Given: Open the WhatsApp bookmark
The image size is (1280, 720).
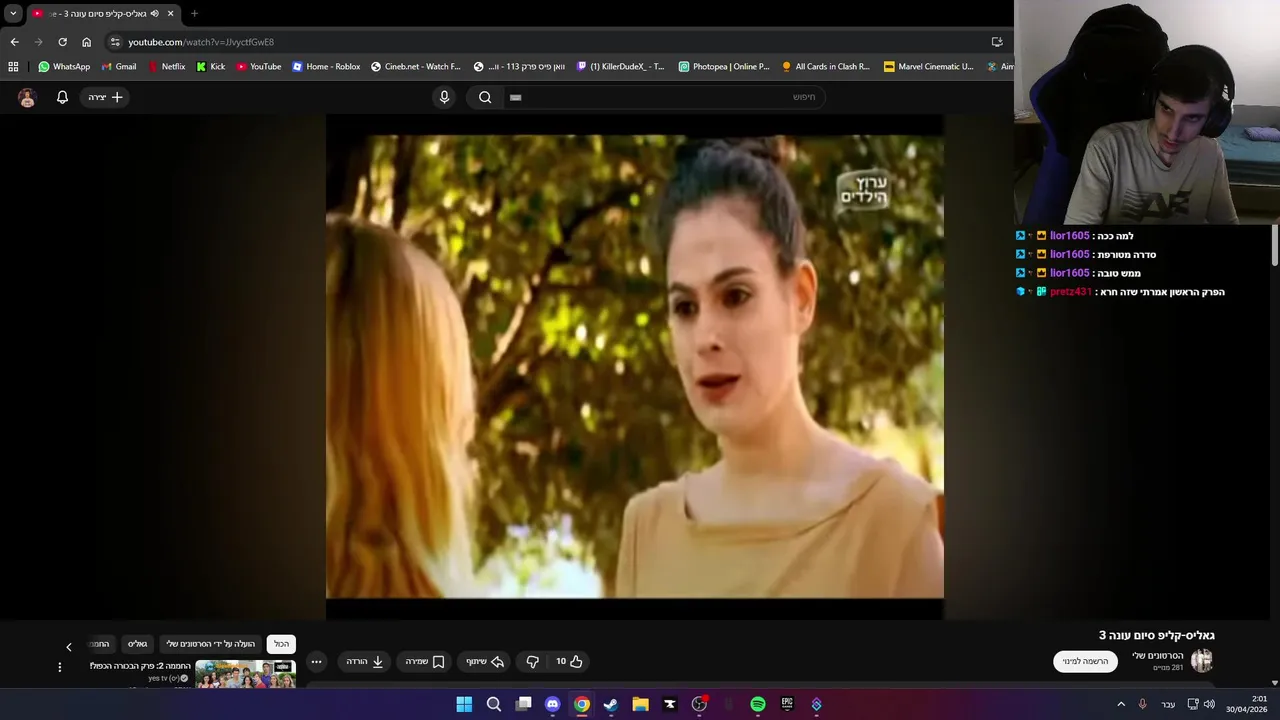Looking at the screenshot, I should coord(64,67).
